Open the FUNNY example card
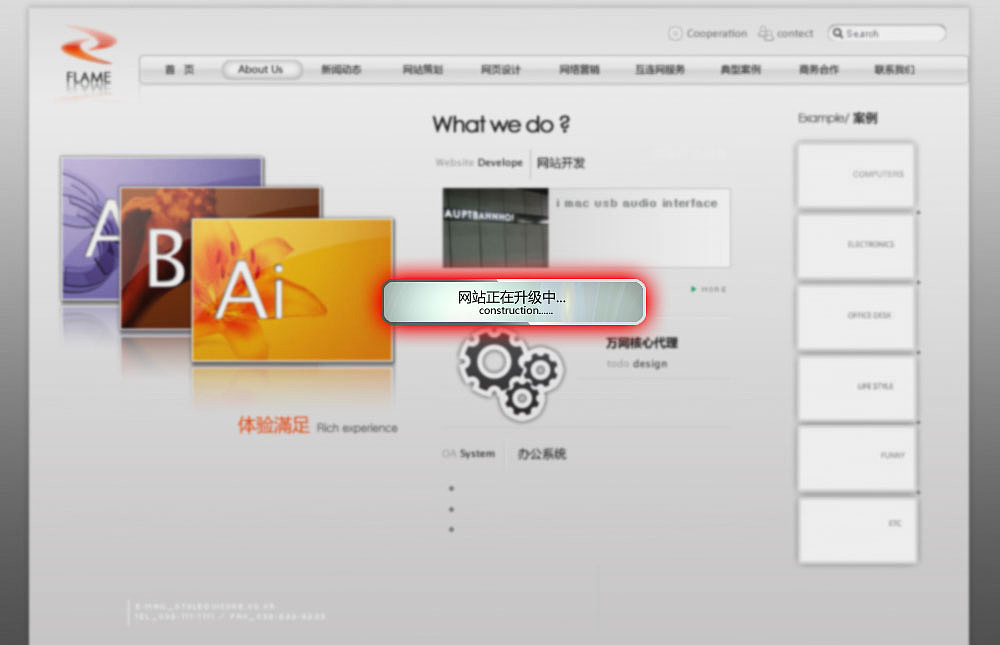The height and width of the screenshot is (645, 1000). (x=857, y=458)
